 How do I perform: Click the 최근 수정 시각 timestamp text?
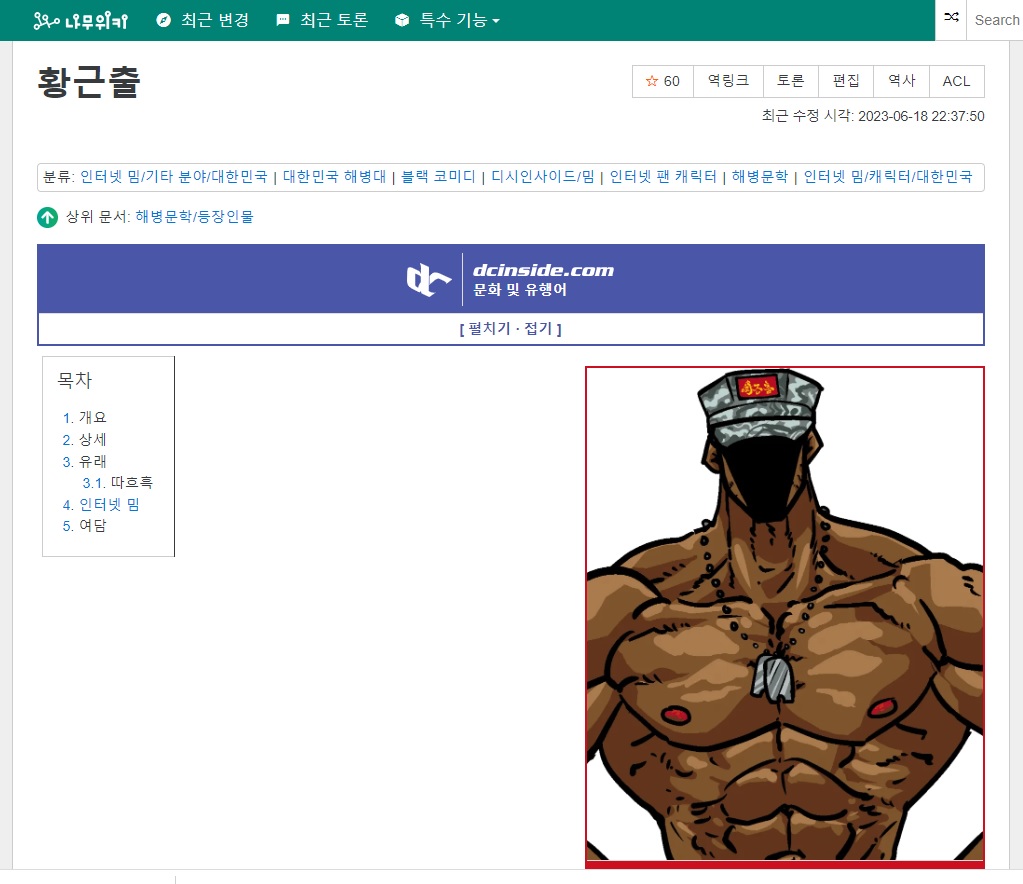(873, 116)
